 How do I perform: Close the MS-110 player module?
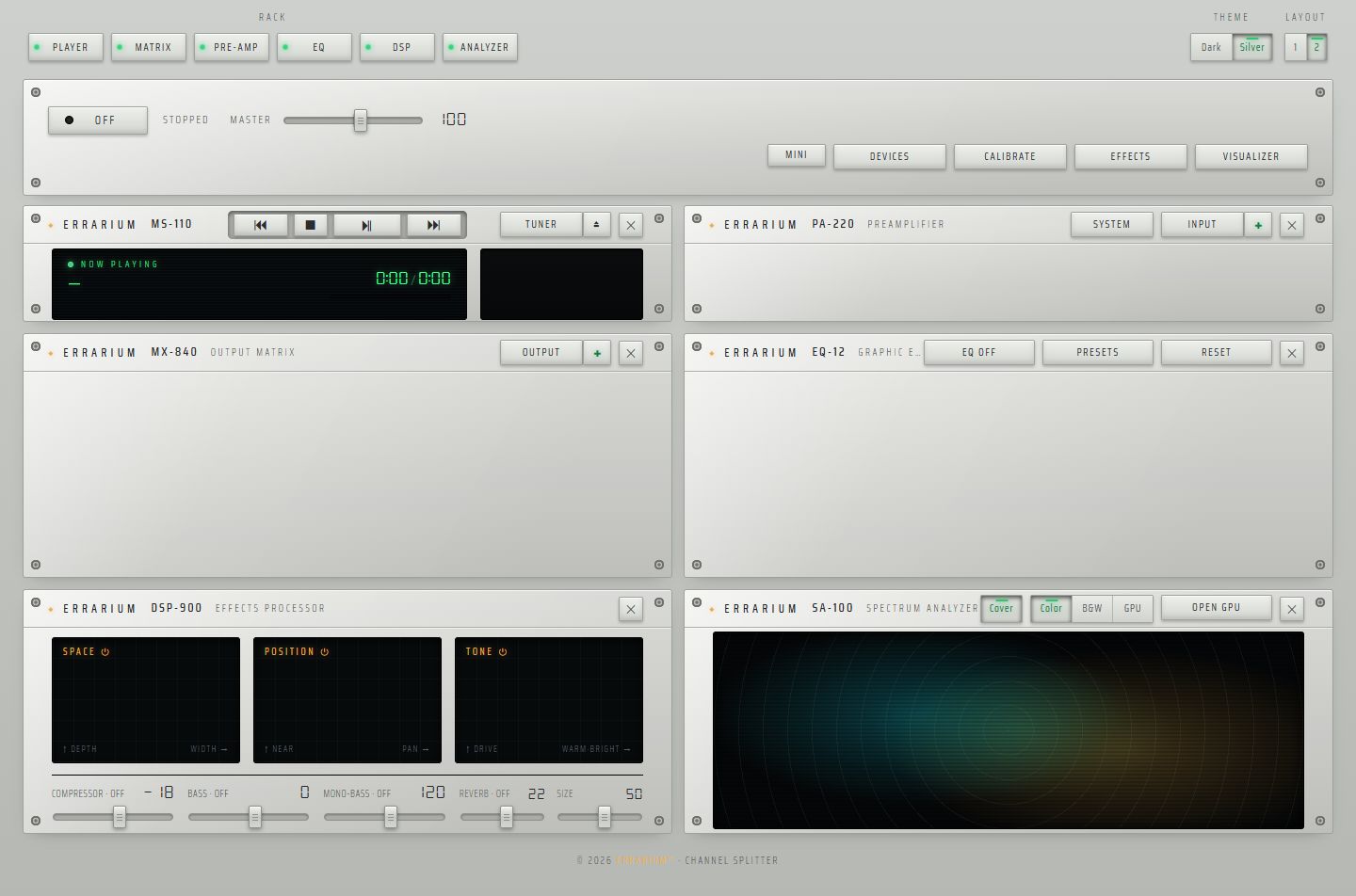pos(631,225)
